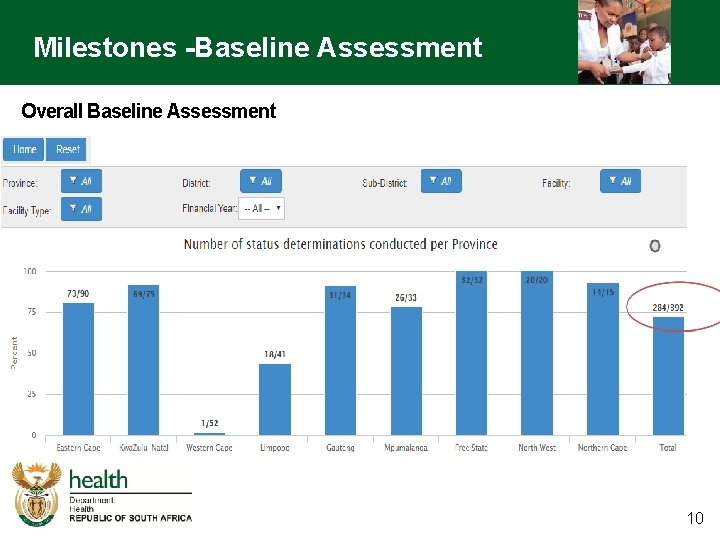This screenshot has height=540, width=720.
Task: Select the Northern Cape bar
Action: (x=603, y=359)
